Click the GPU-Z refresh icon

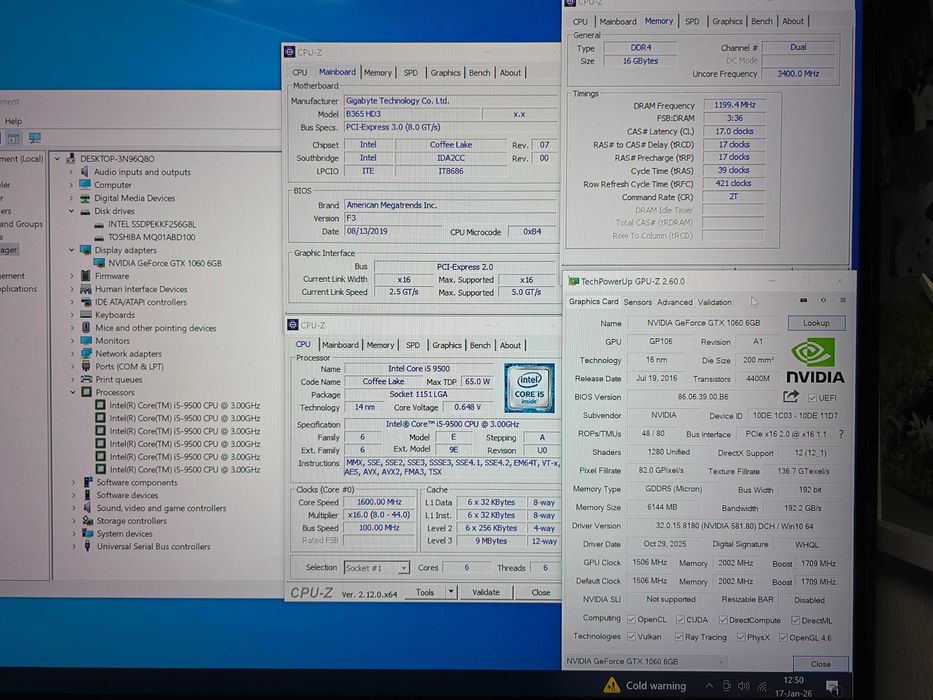tap(824, 301)
